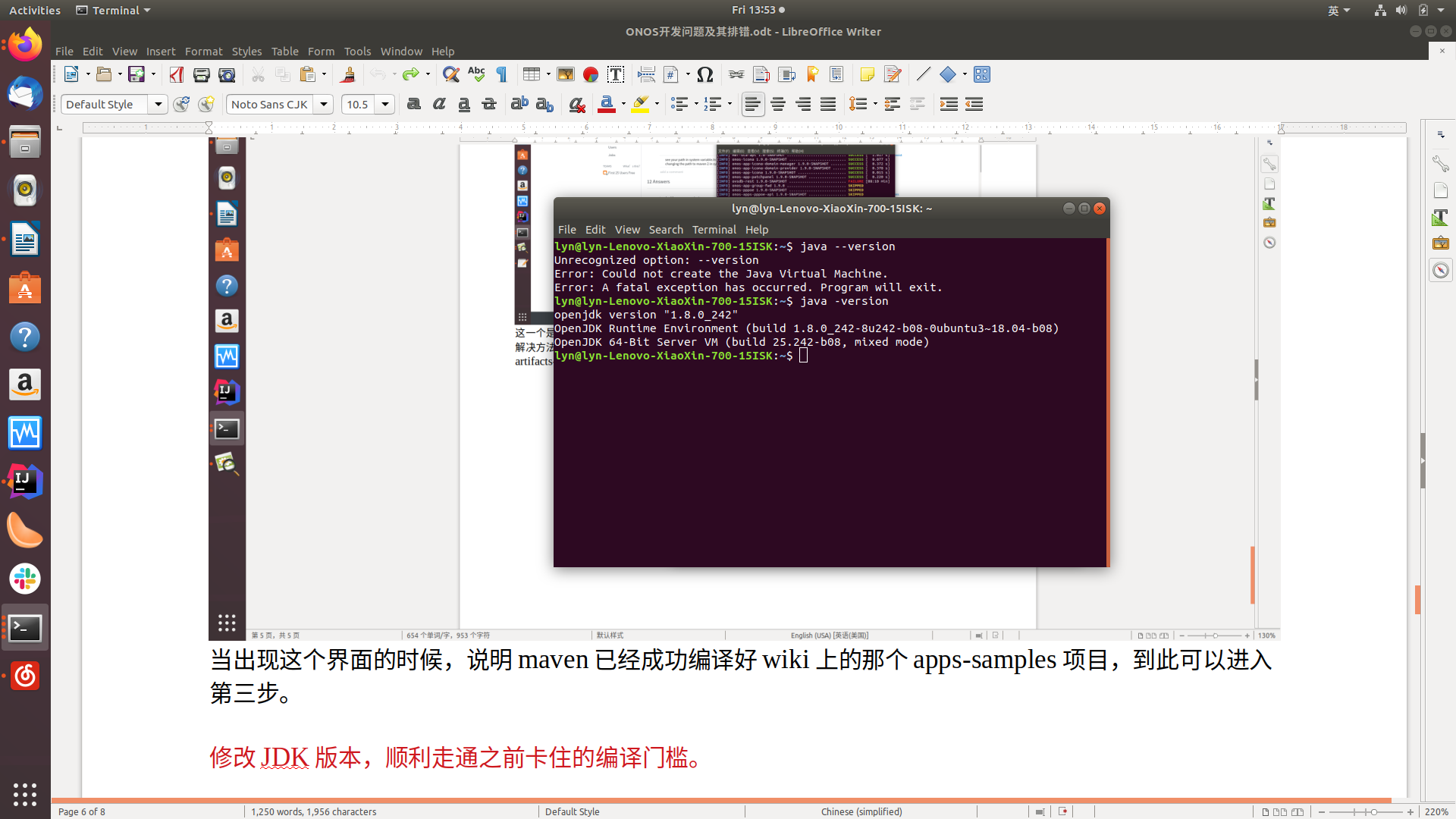Click the Print document icon
1456x819 pixels.
click(201, 74)
